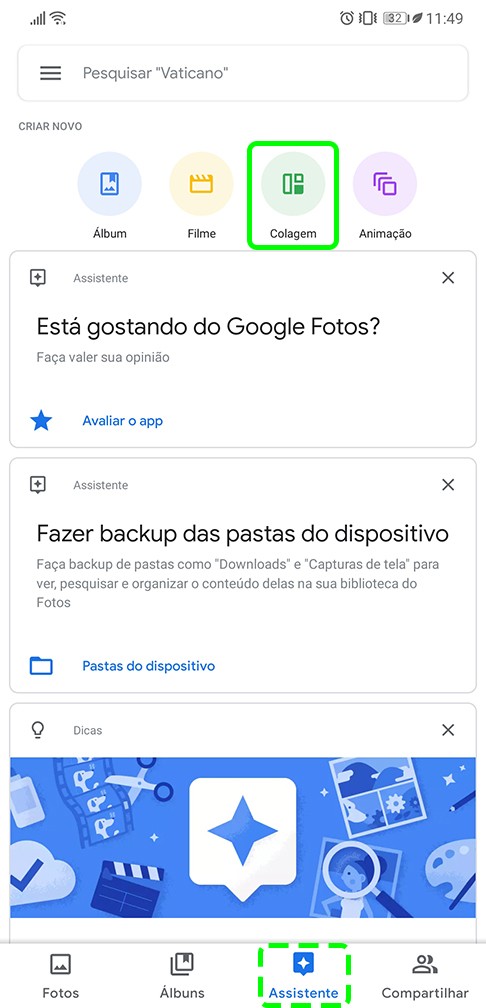Close the Dicas card
Viewport: 486px width, 1008px height.
coord(448,730)
